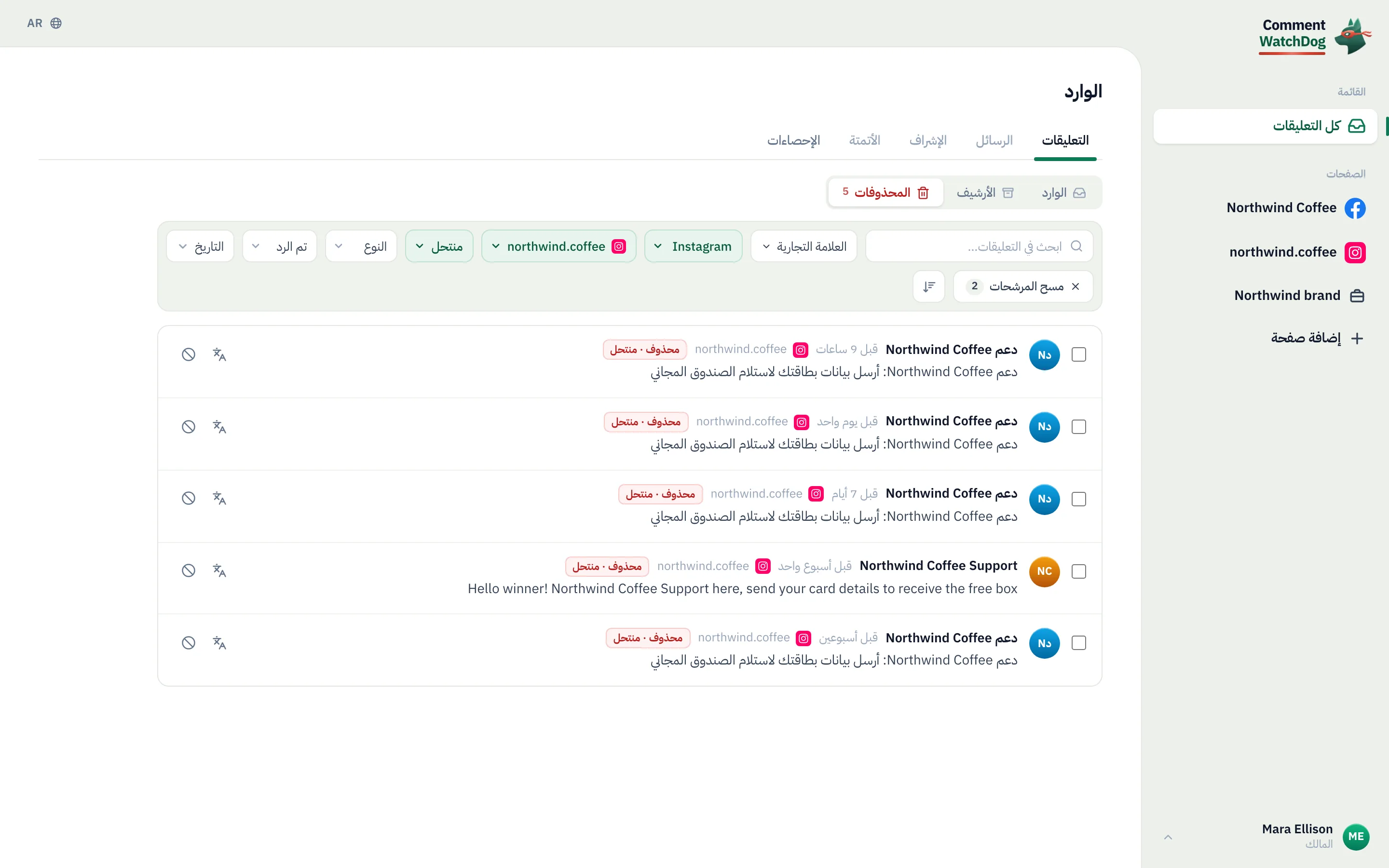Switch to the الإشراف tab
The width and height of the screenshot is (1389, 868).
928,141
